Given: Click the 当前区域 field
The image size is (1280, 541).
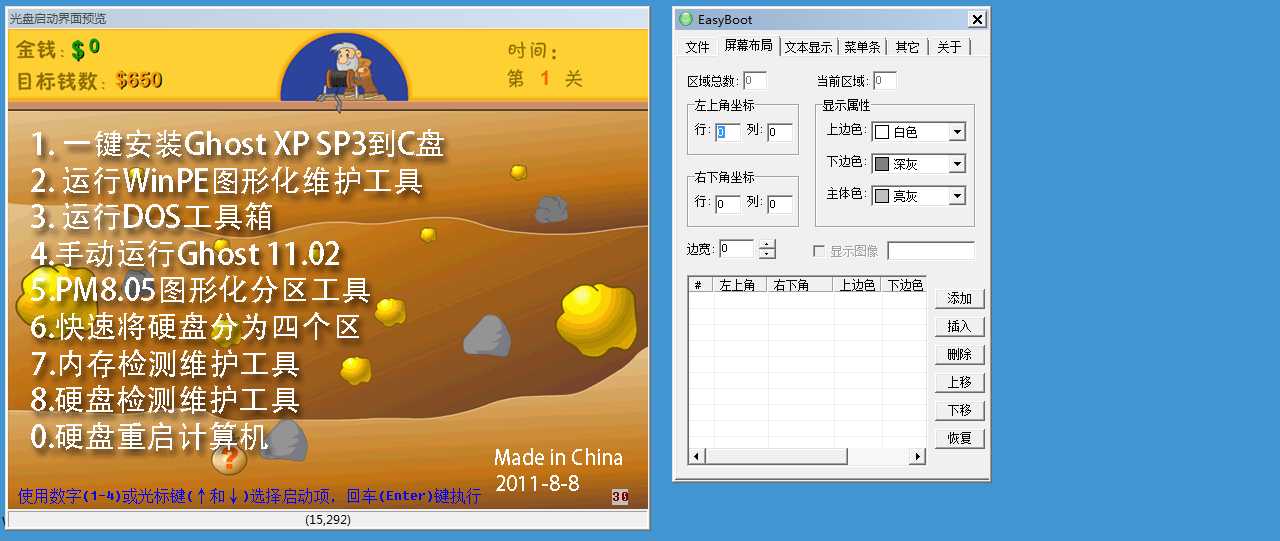Looking at the screenshot, I should point(885,80).
